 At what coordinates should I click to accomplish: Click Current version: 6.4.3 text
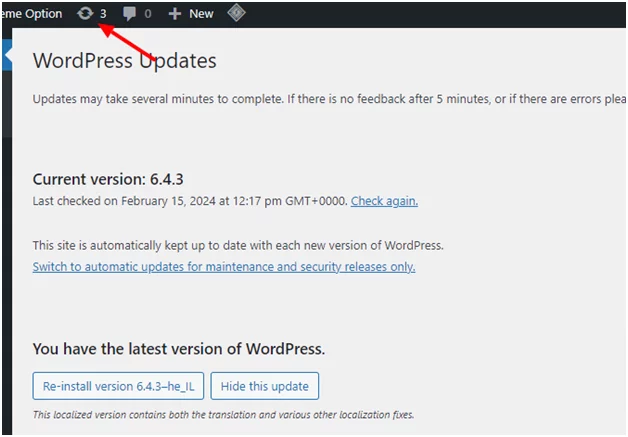tap(108, 179)
